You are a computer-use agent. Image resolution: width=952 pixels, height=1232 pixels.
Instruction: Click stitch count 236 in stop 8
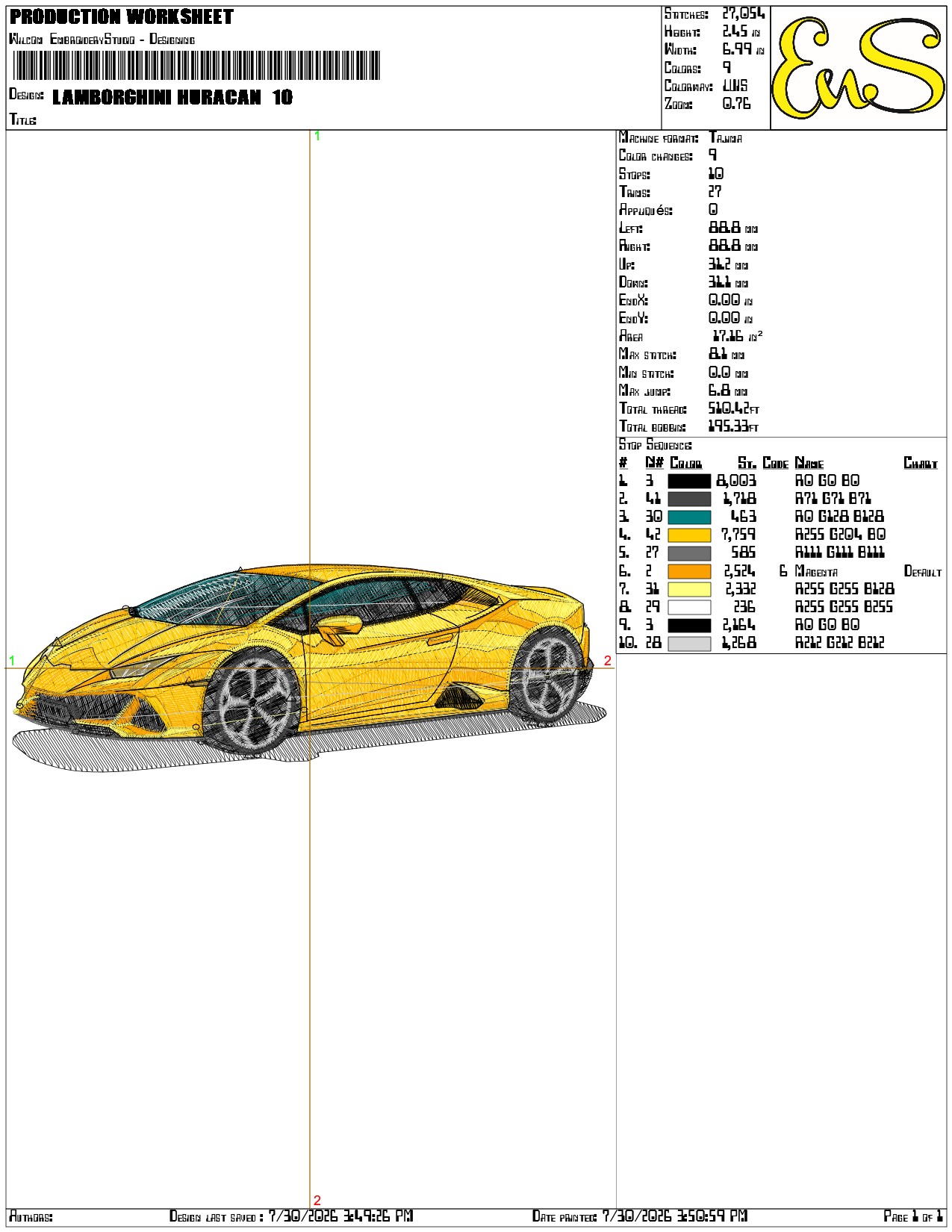tap(744, 607)
